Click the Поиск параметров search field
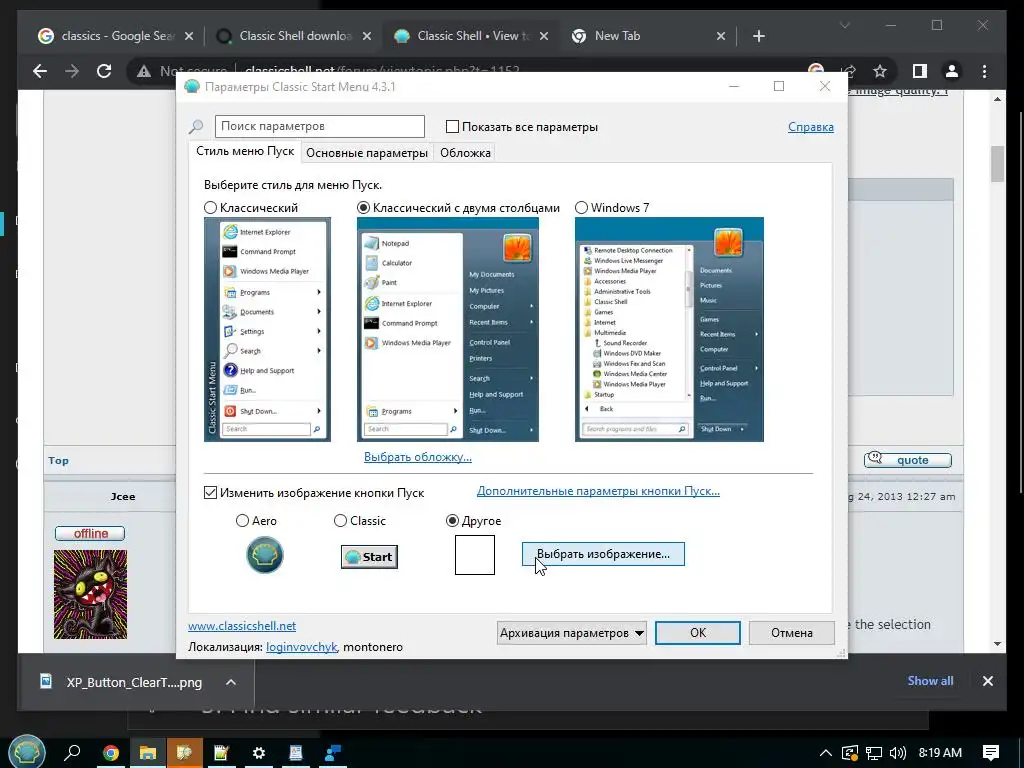 tap(319, 126)
